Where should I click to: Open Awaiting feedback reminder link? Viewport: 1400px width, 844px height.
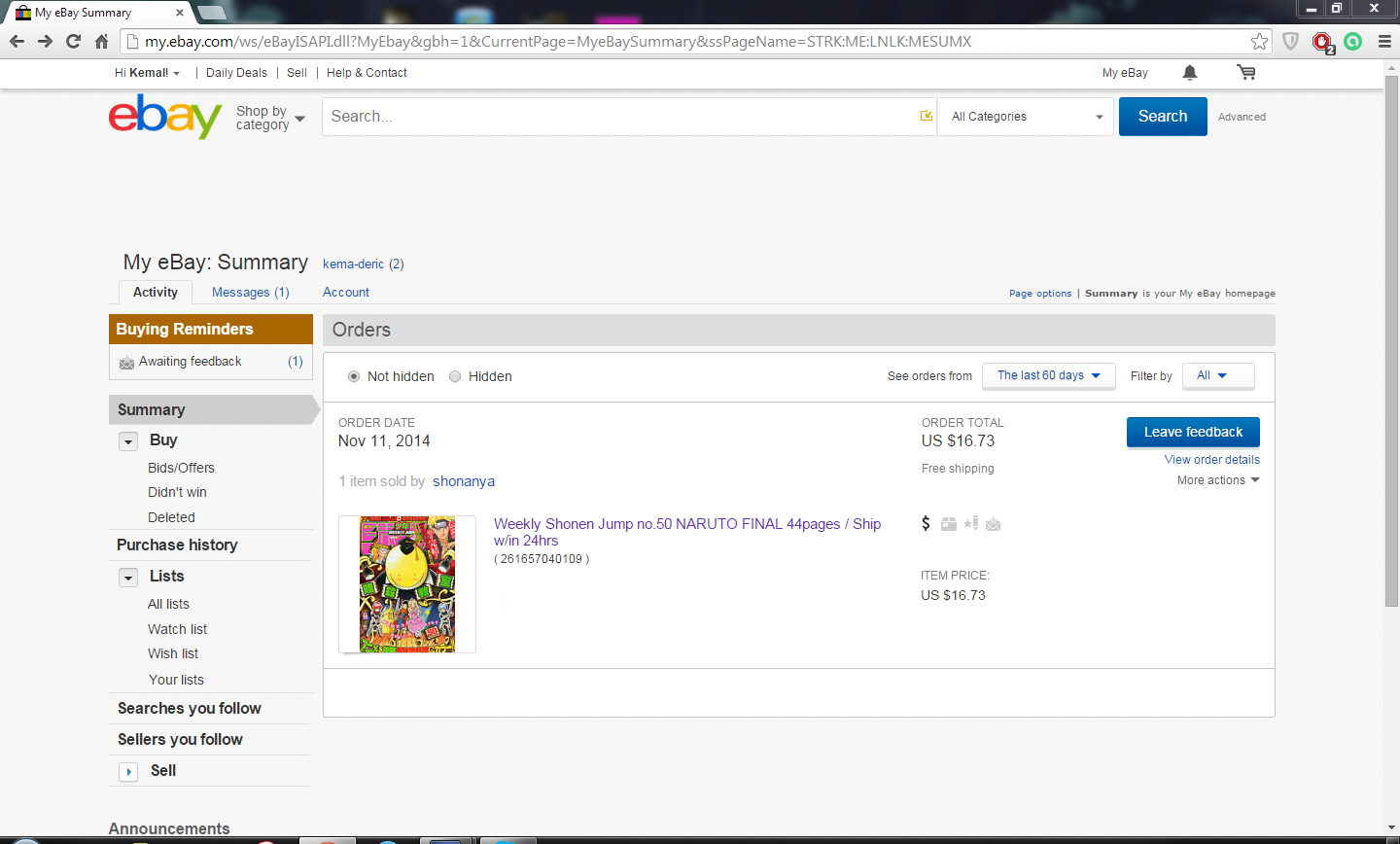coord(190,361)
